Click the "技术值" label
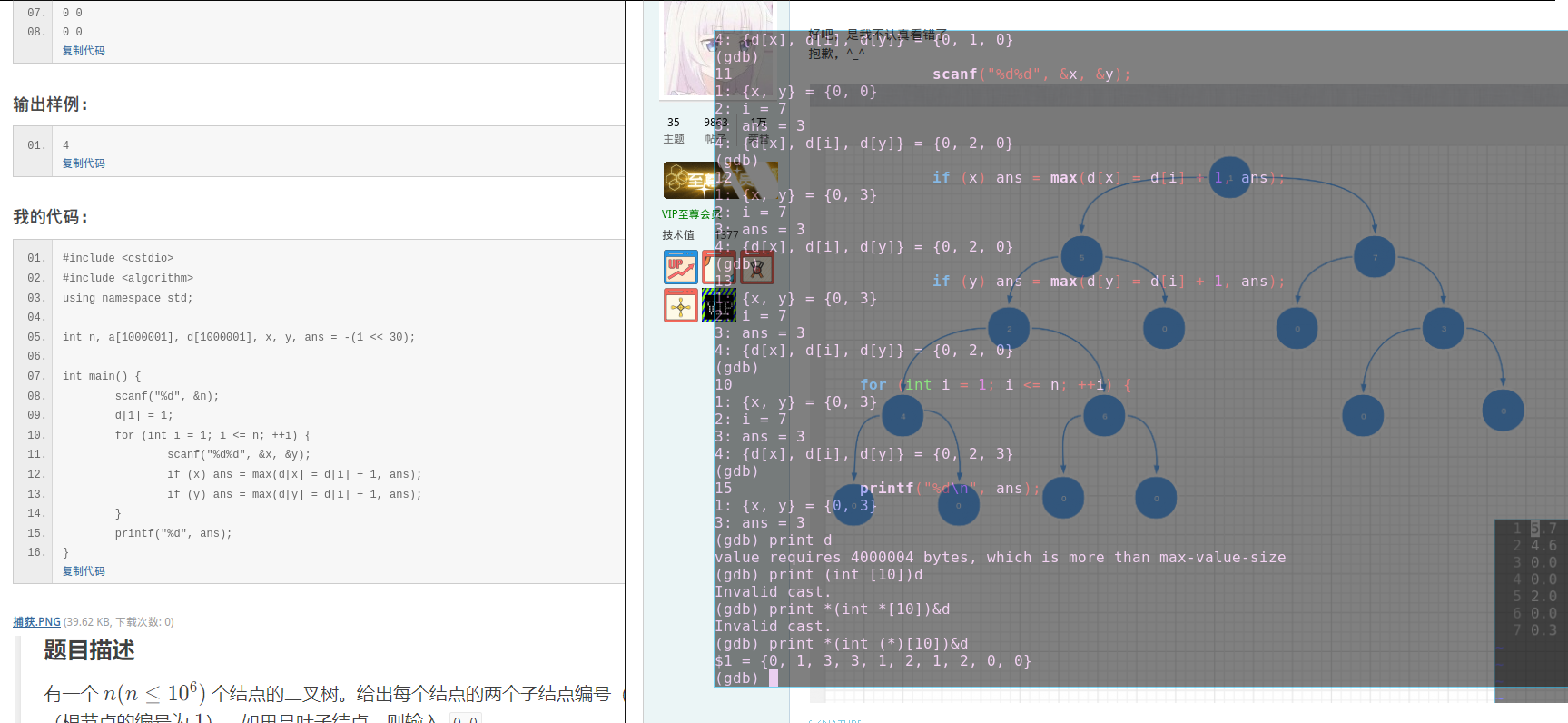 [677, 235]
